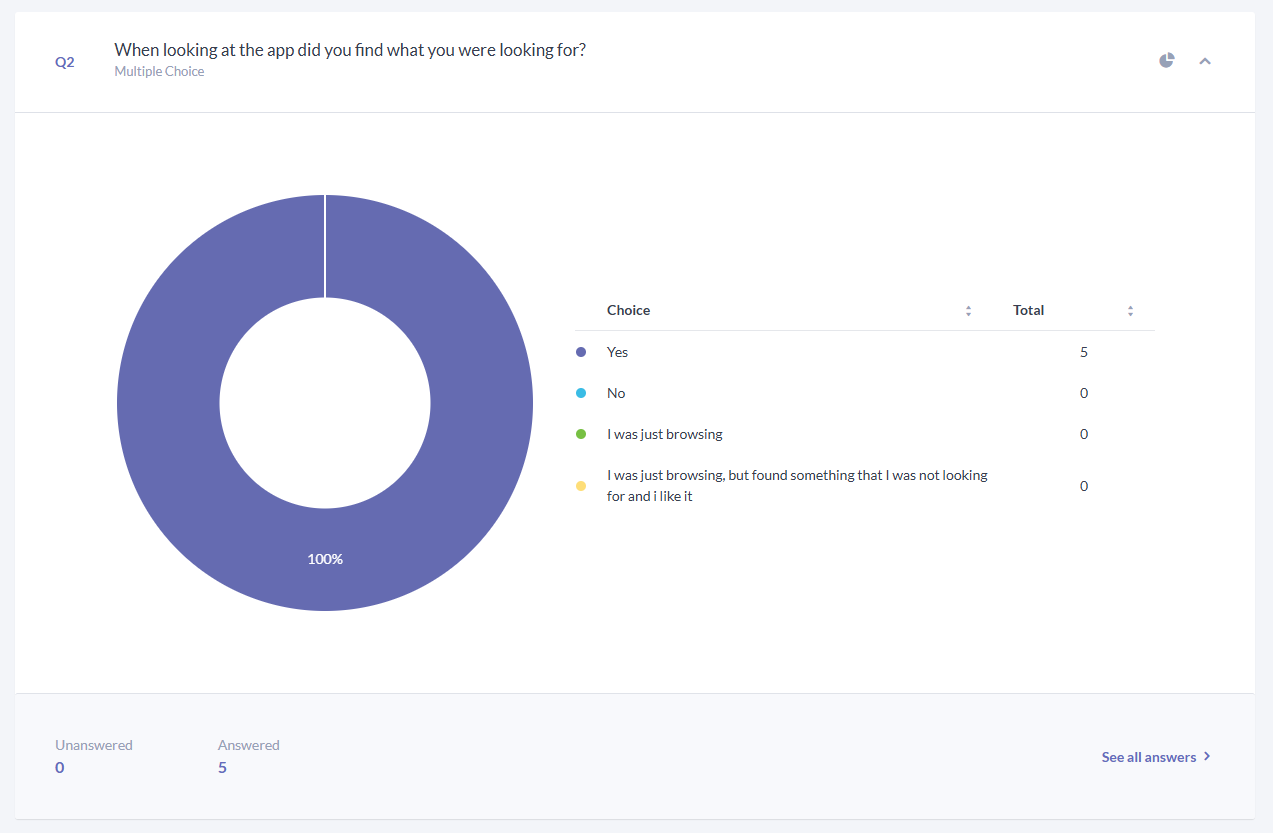Image resolution: width=1273 pixels, height=833 pixels.
Task: Select the green just browsing legend dot
Action: [581, 434]
